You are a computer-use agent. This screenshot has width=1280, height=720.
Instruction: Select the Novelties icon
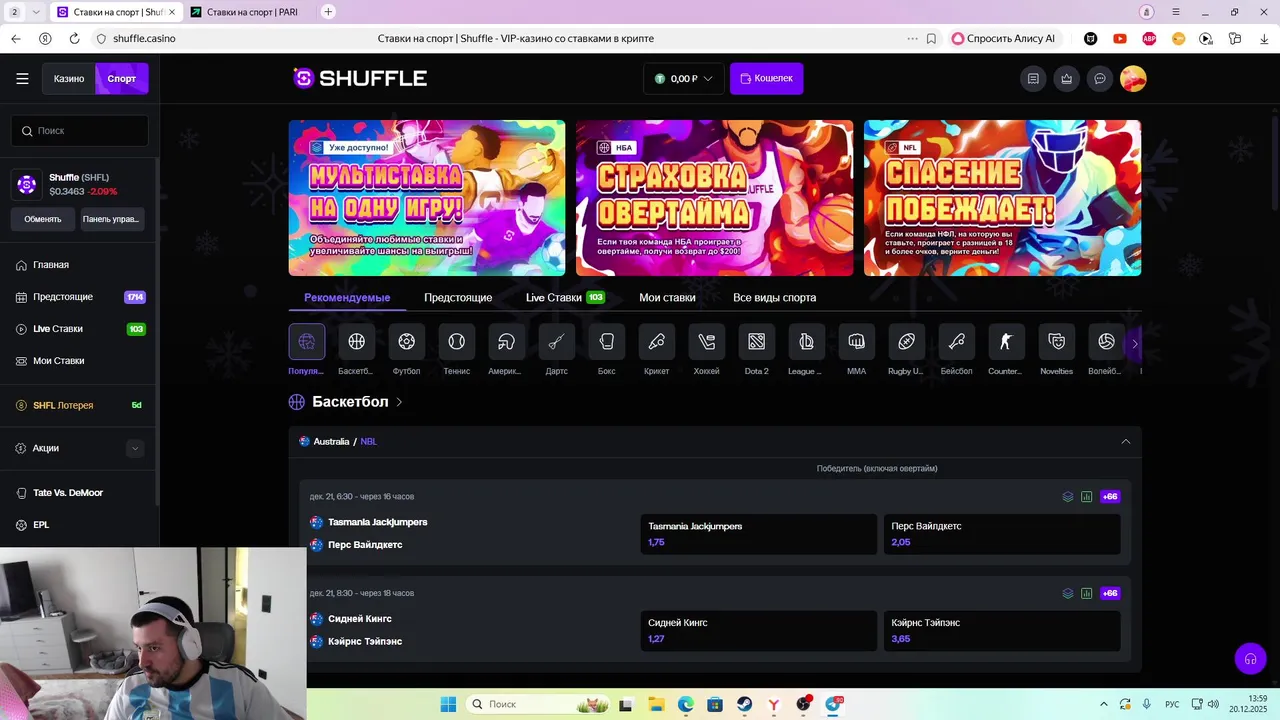click(1056, 342)
